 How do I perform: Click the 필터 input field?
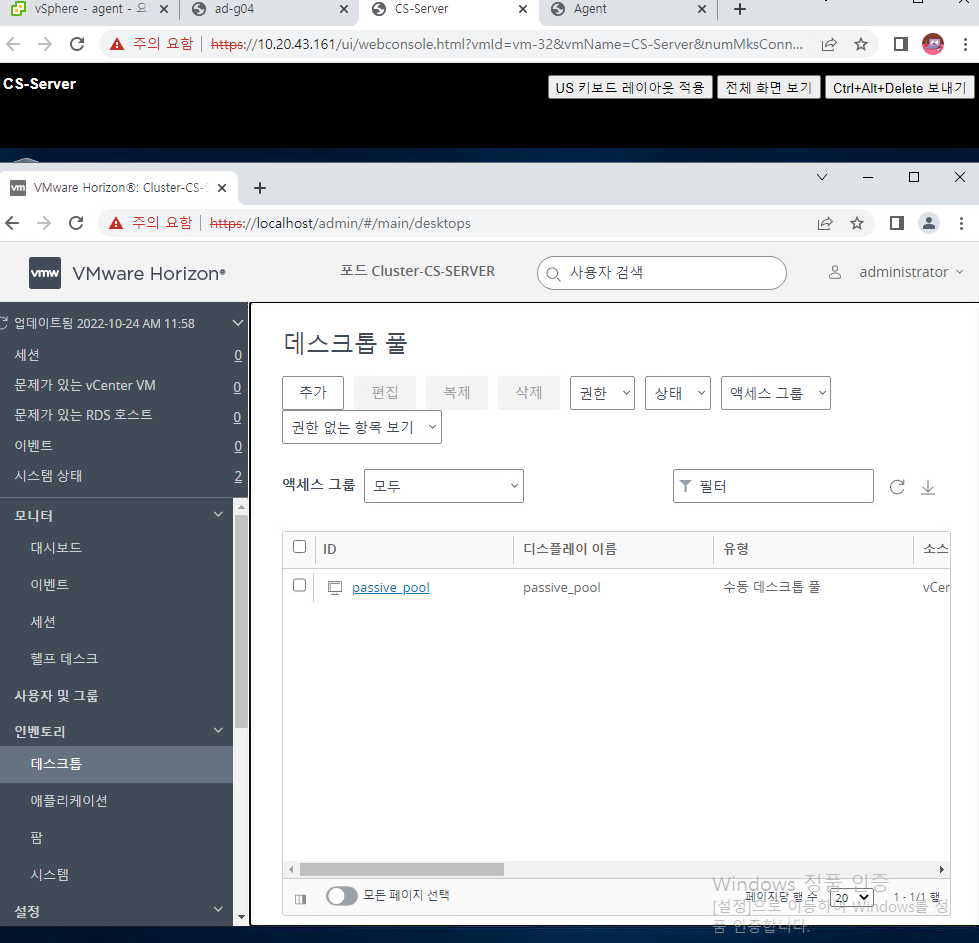(x=773, y=486)
